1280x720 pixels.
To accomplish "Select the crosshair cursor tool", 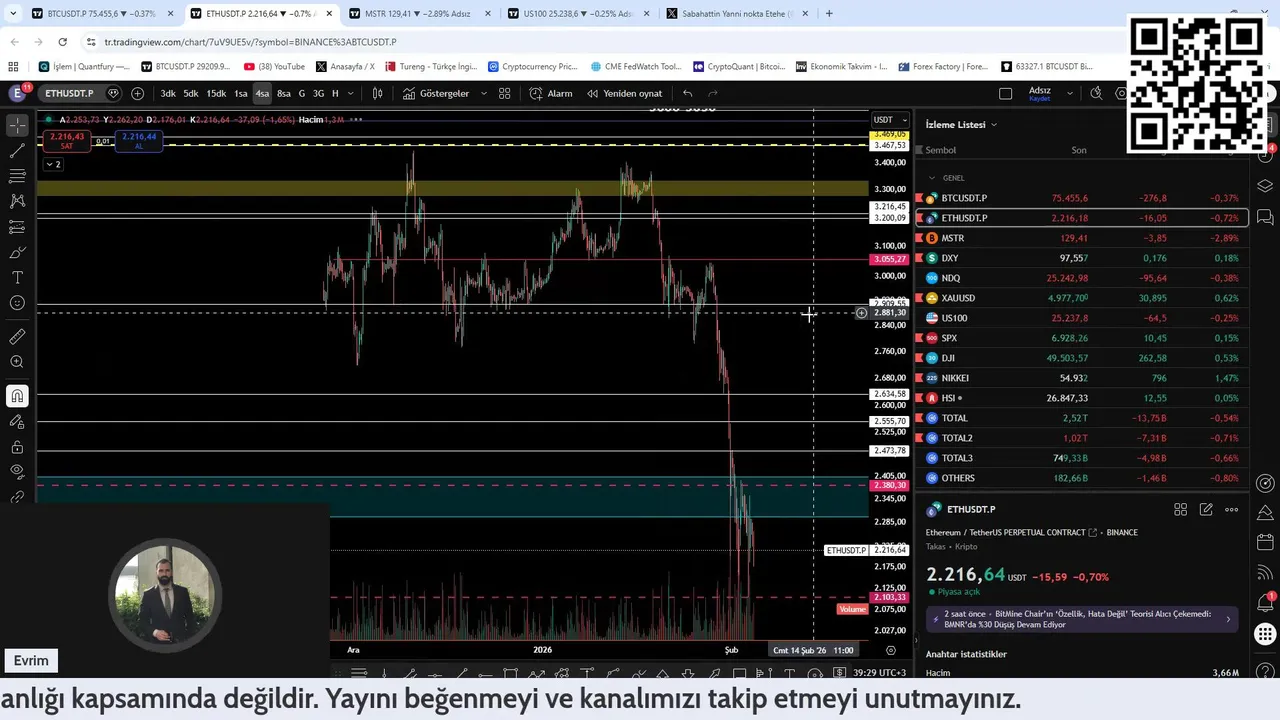I will [x=17, y=126].
